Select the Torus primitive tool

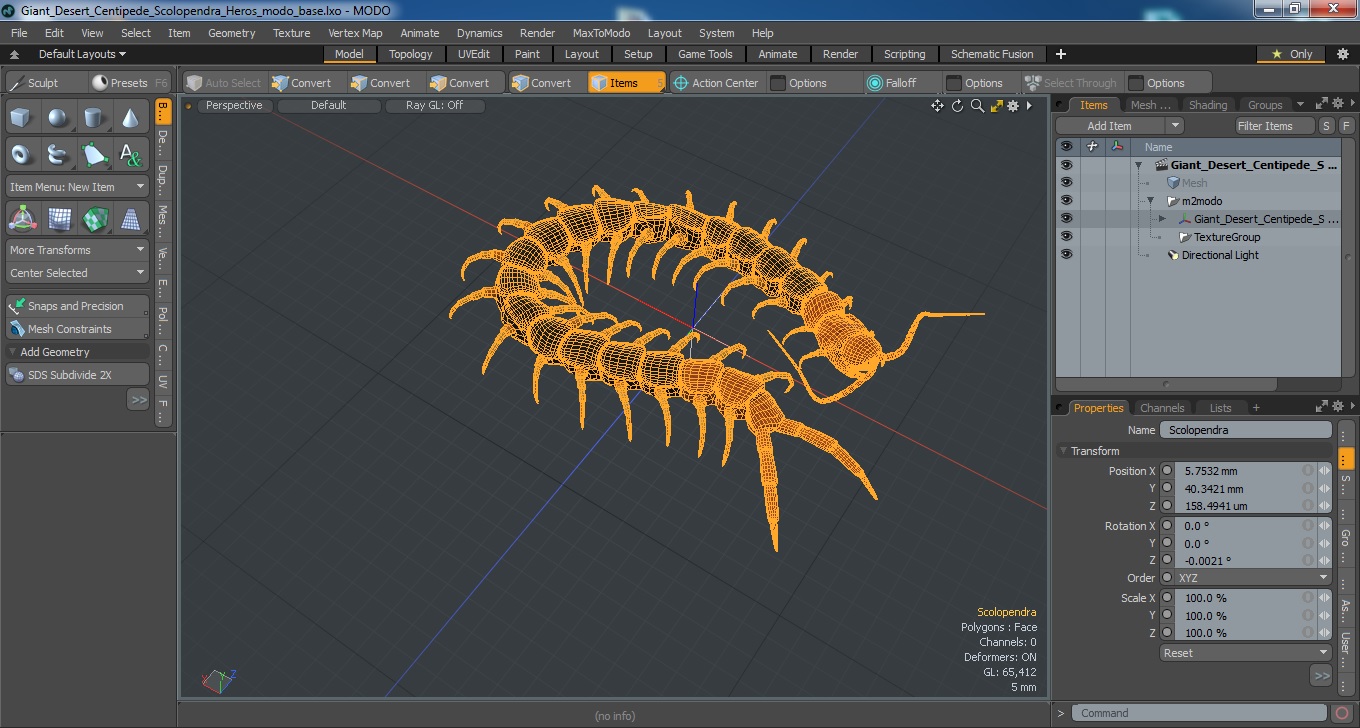pos(22,154)
